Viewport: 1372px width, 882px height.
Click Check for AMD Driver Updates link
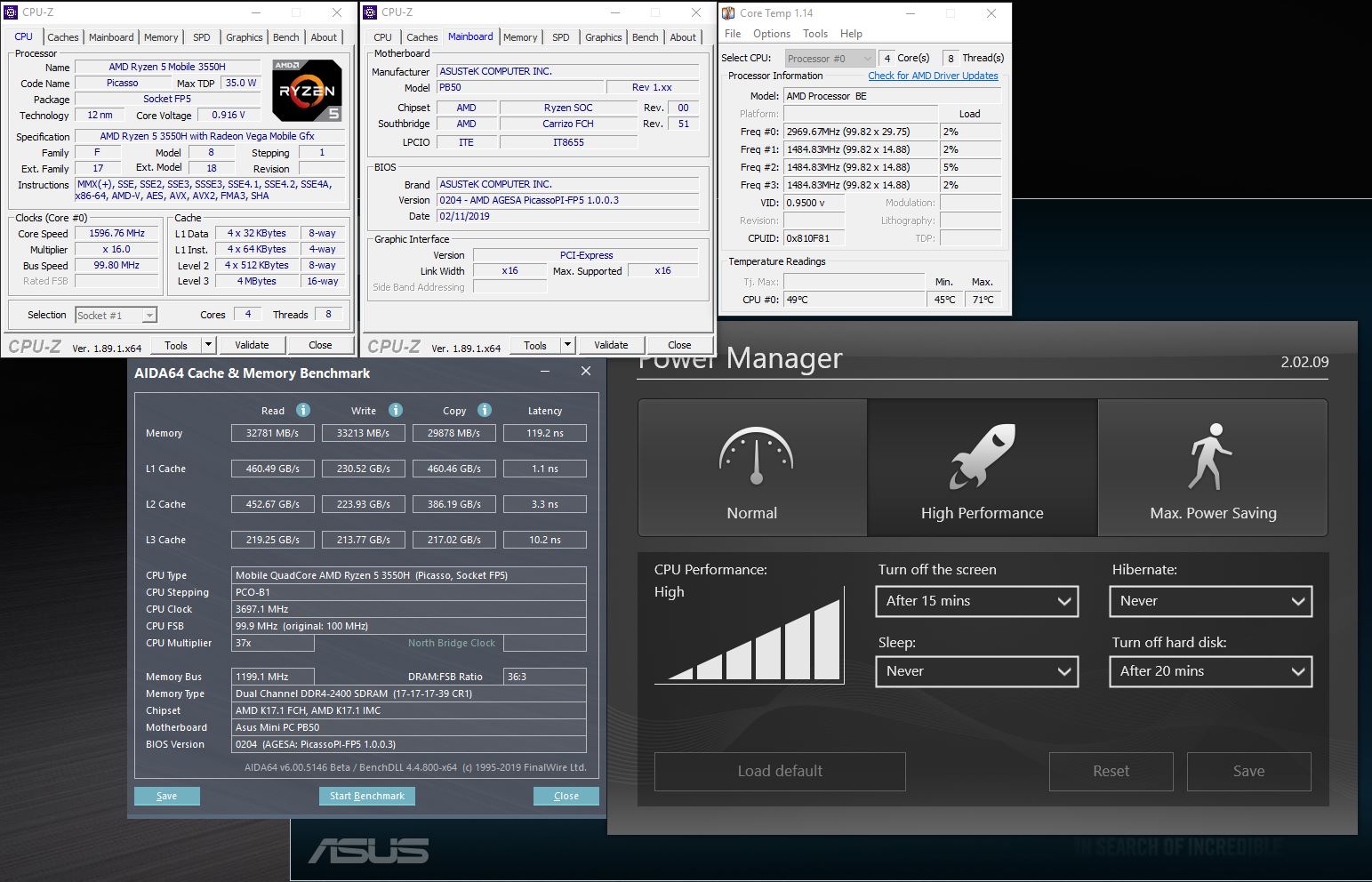(x=933, y=76)
